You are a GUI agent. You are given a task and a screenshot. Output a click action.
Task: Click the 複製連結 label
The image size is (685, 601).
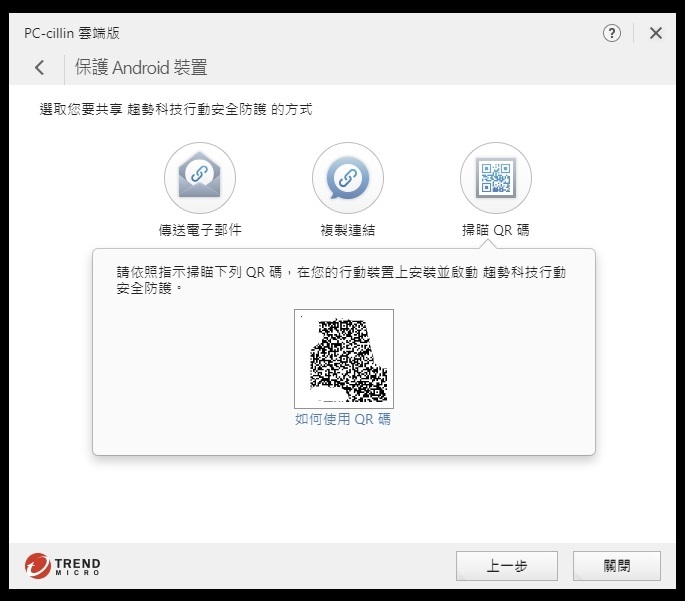(x=348, y=230)
